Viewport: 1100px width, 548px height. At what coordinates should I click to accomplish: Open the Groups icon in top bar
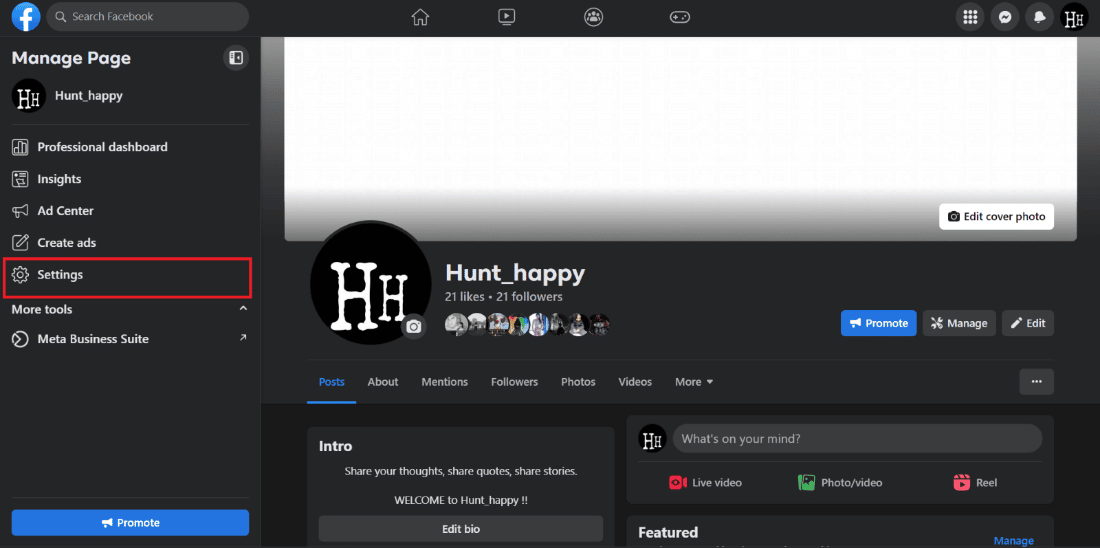pos(593,17)
